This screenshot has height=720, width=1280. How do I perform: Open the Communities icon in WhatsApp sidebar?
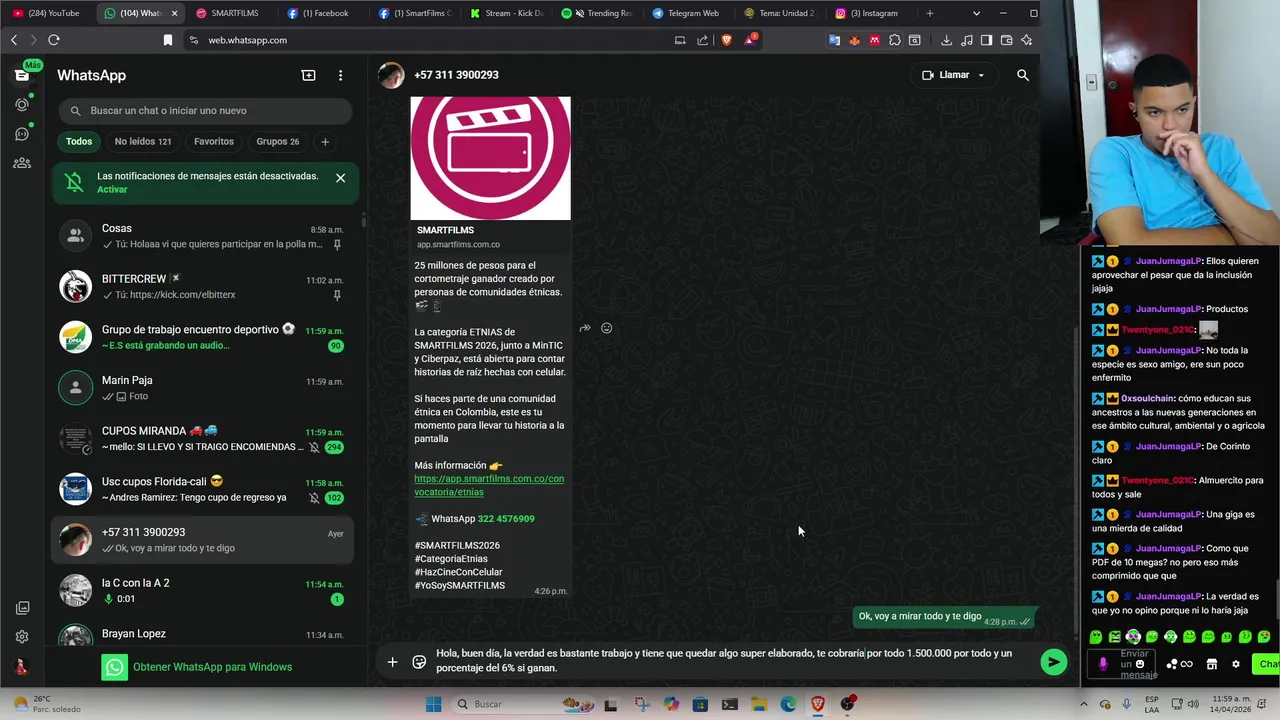[22, 163]
